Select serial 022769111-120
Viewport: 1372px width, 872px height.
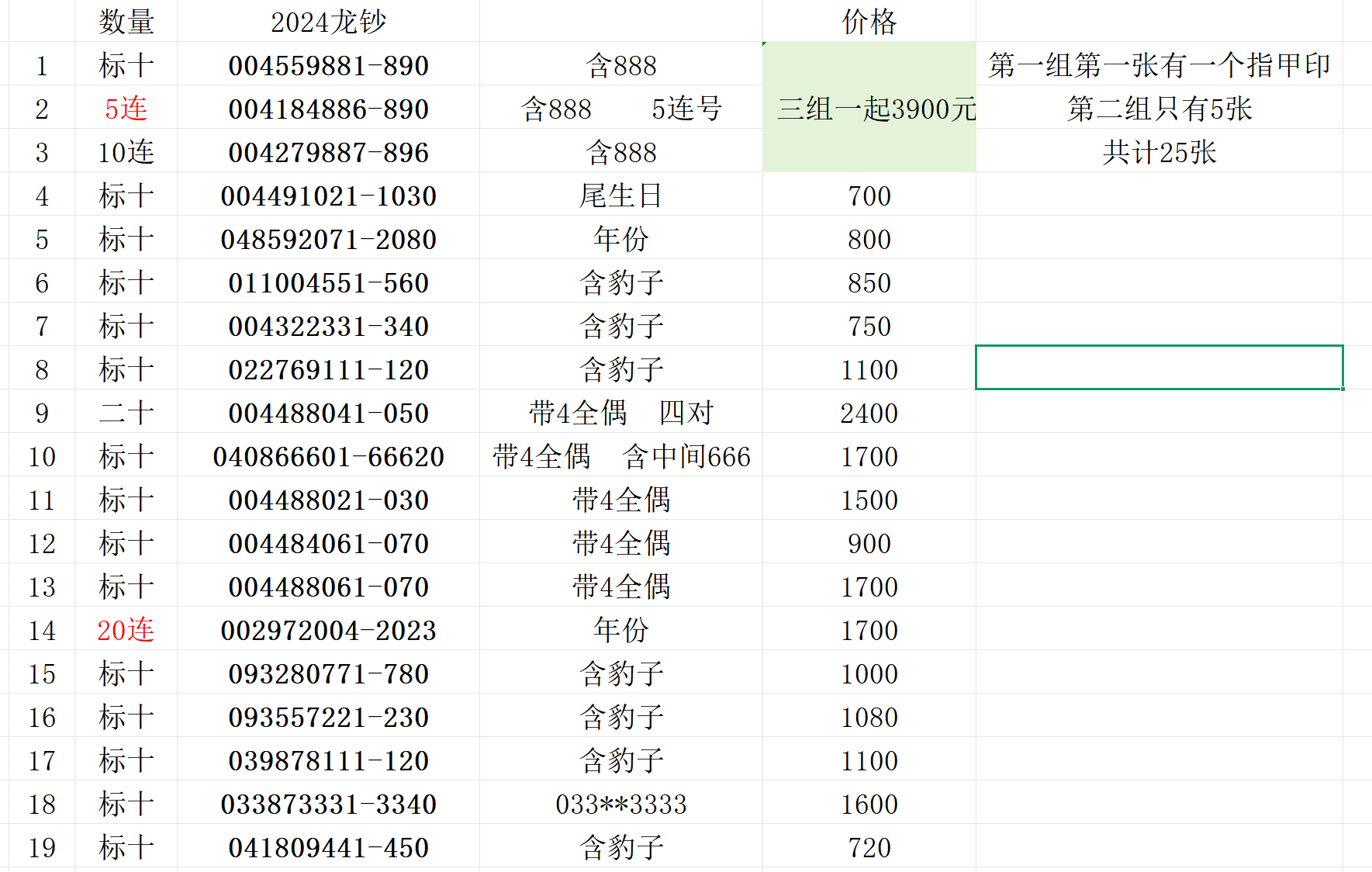tap(328, 369)
